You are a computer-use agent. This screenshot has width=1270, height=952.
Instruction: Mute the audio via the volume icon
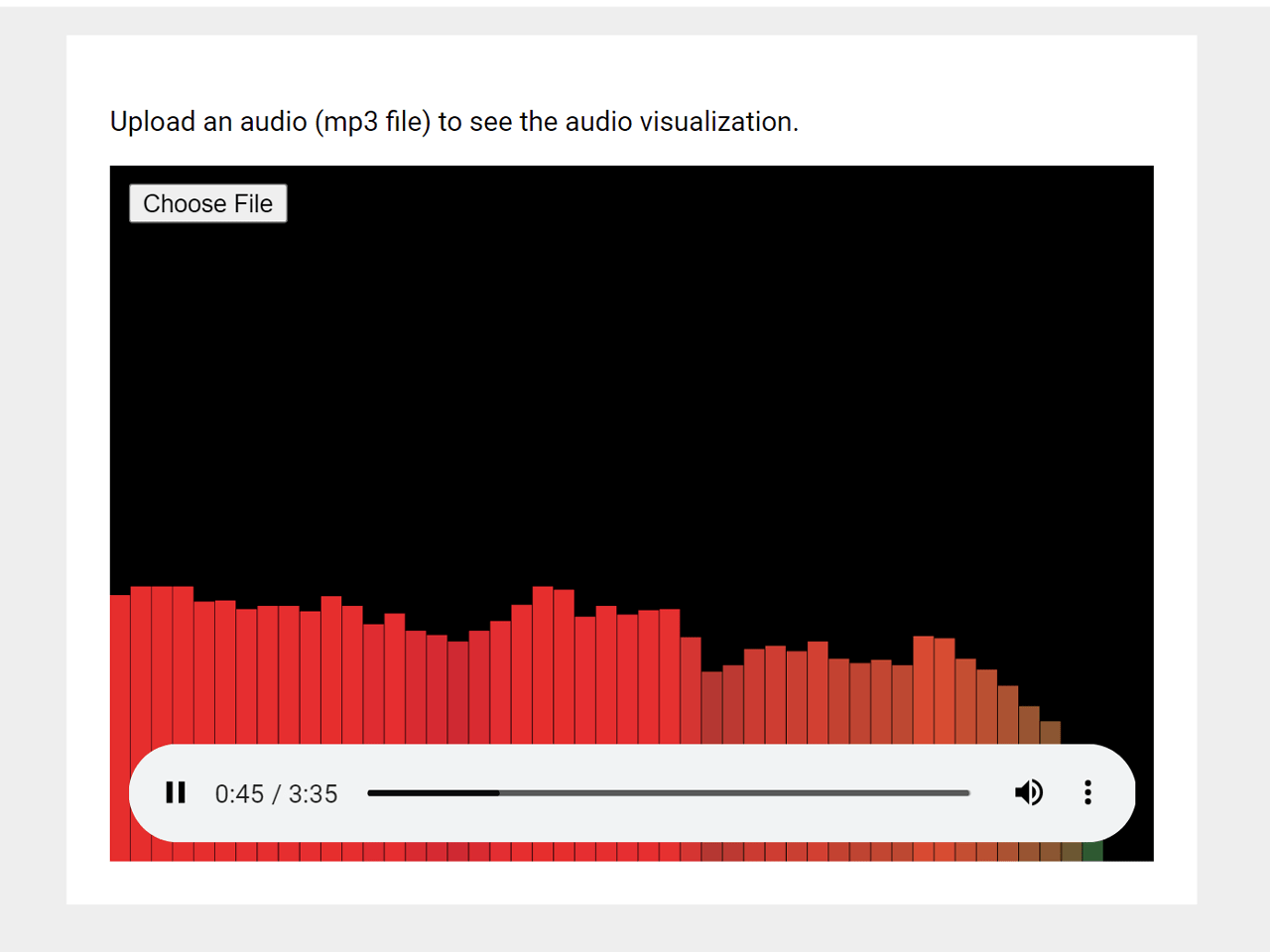point(1029,792)
